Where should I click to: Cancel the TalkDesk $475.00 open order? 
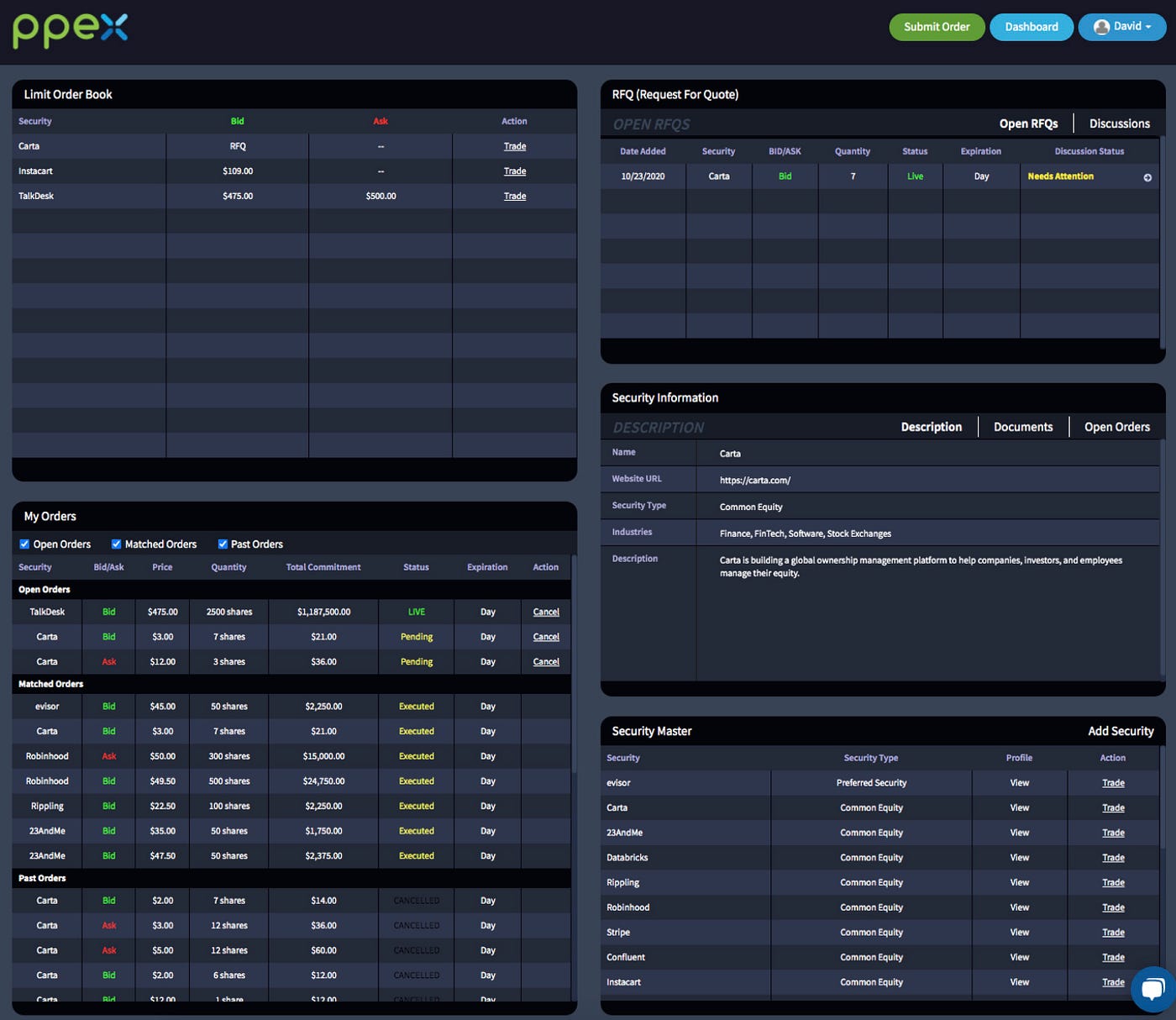(546, 612)
